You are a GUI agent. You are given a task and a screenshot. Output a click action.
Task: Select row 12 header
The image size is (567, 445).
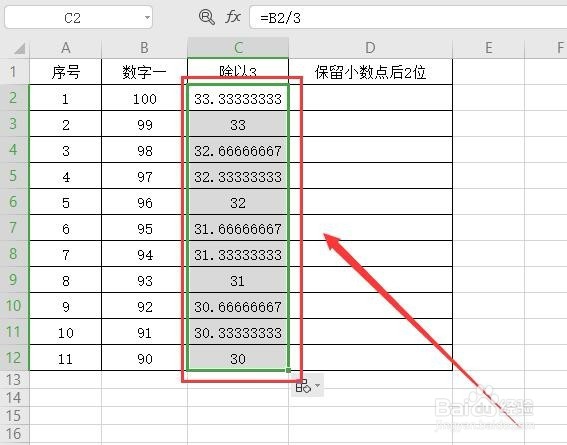point(14,358)
